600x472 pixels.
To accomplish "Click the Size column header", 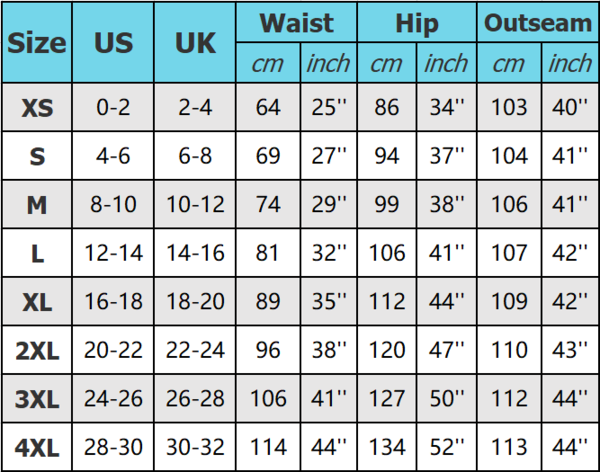I will [37, 43].
